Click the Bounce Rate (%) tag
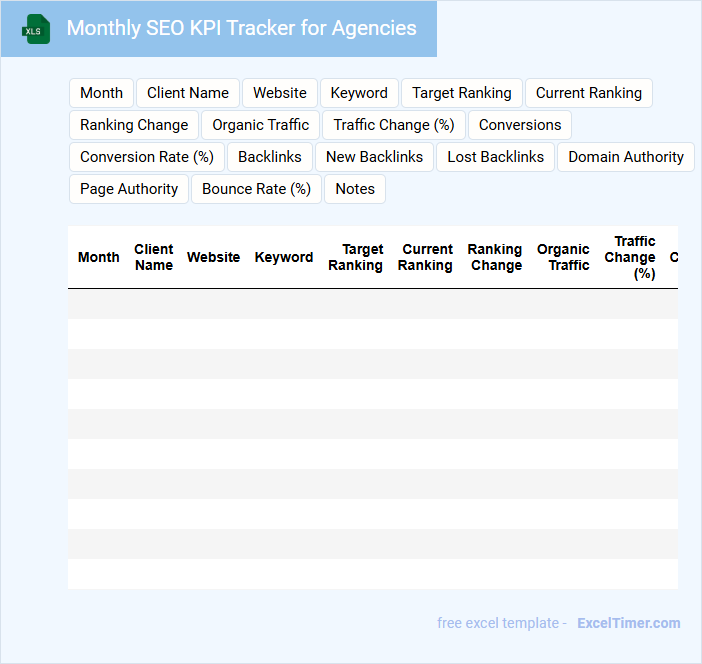This screenshot has width=702, height=664. click(x=257, y=189)
